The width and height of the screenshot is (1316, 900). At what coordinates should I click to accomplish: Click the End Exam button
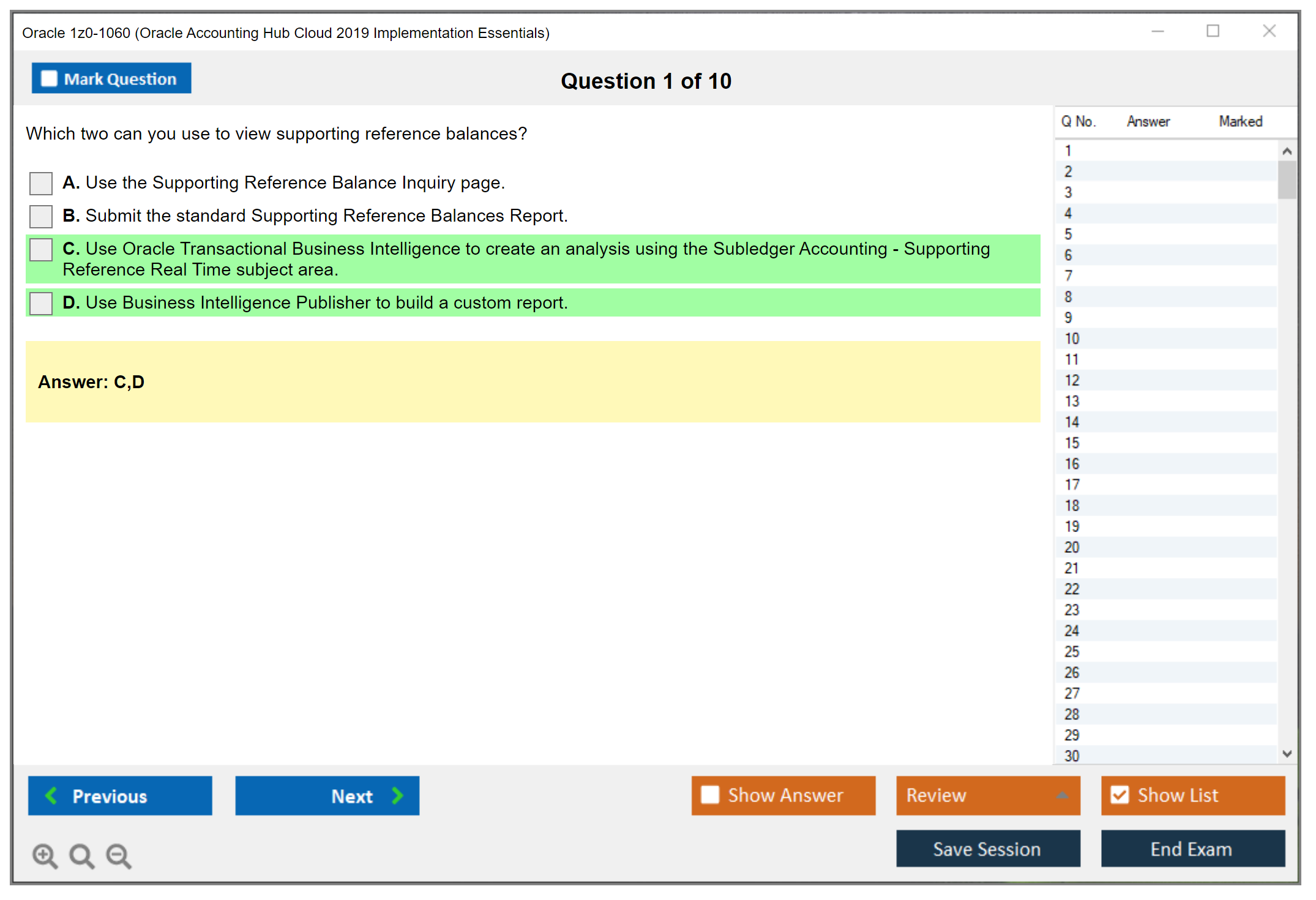[1192, 849]
